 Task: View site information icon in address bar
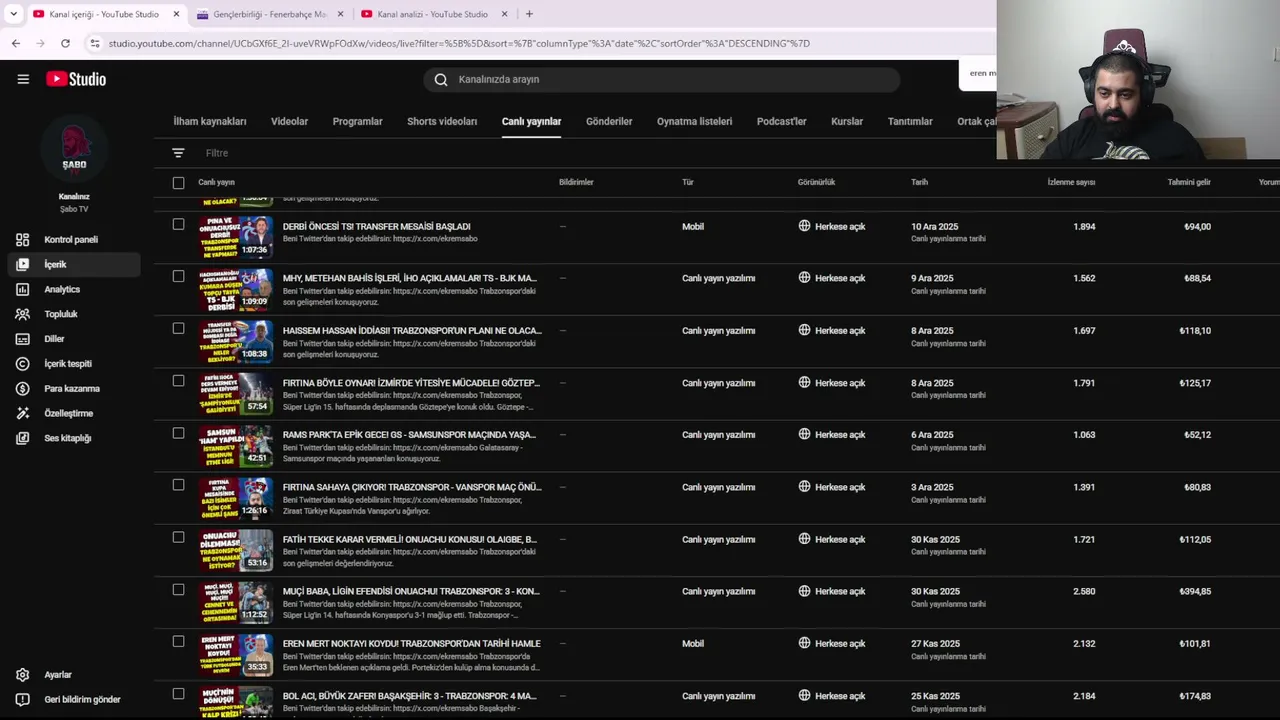(x=95, y=43)
